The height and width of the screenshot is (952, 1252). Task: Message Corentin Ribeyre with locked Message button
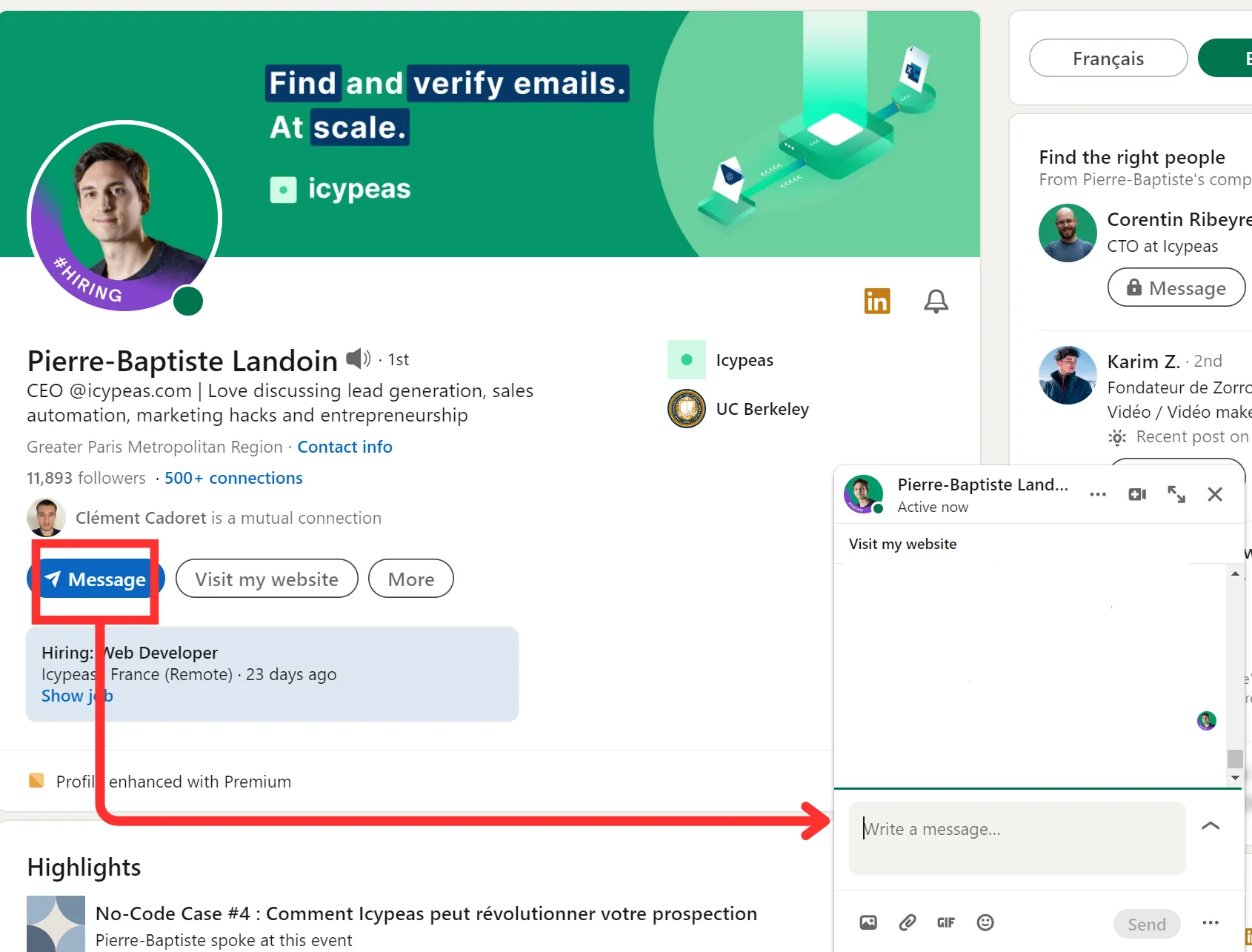(1176, 287)
